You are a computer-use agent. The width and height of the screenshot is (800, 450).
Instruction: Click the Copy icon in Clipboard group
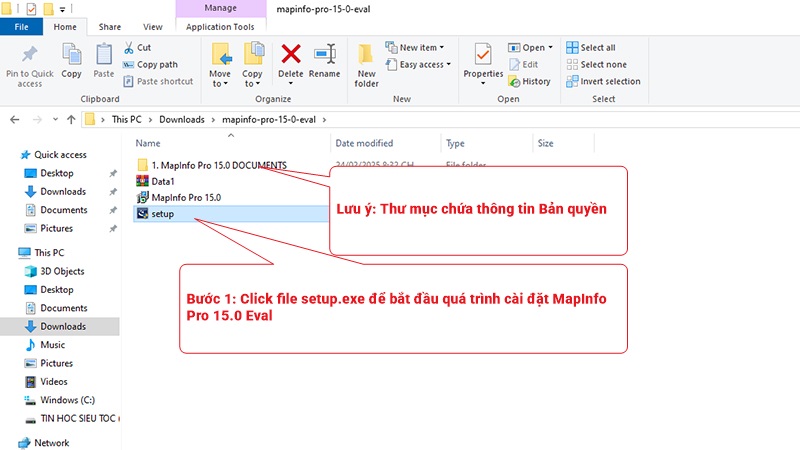[71, 54]
